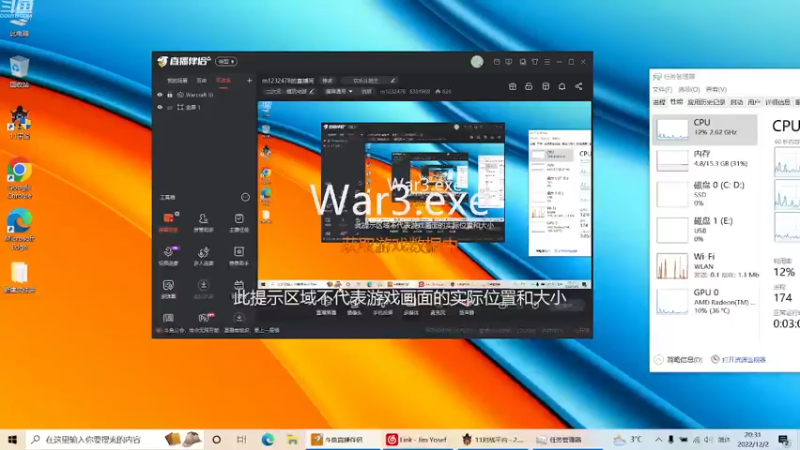Image resolution: width=800 pixels, height=450 pixels.
Task: Expand more tools via the circled ellipsis
Action: pos(245,197)
